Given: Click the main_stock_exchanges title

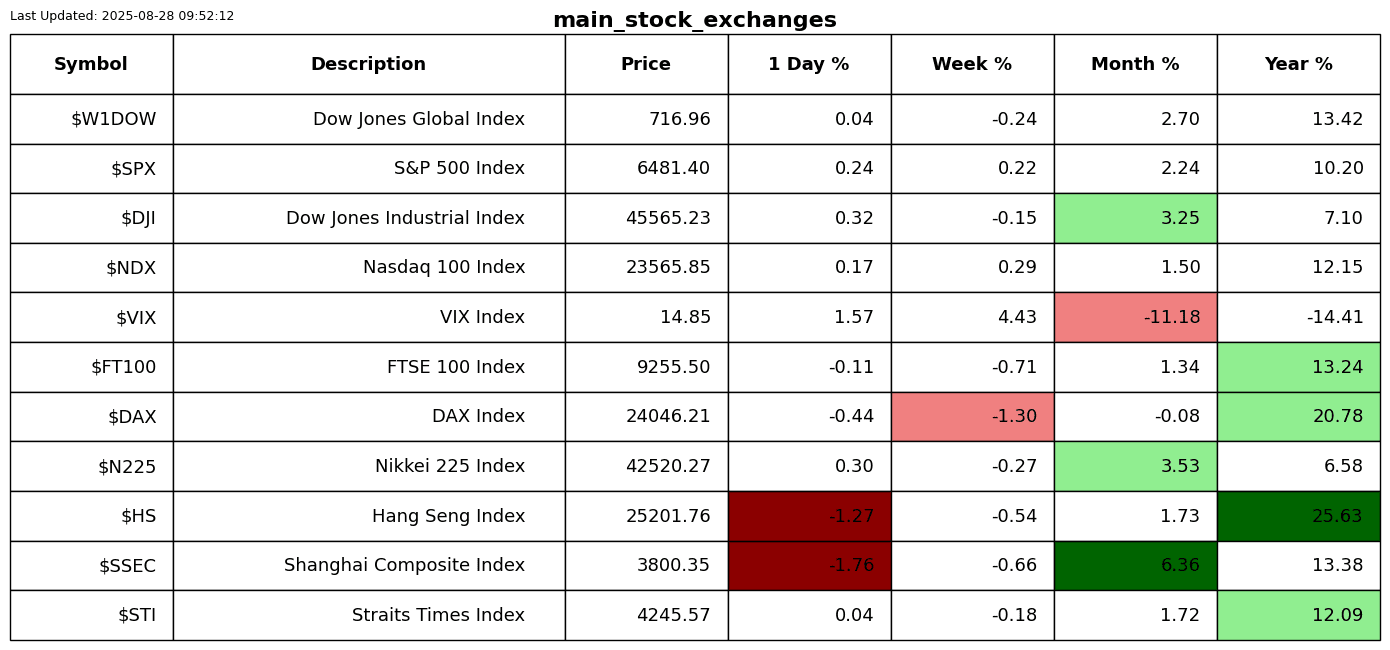Looking at the screenshot, I should [694, 21].
